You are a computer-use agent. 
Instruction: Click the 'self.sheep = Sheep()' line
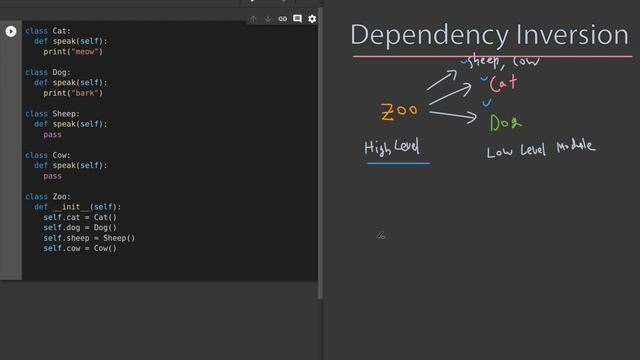point(89,238)
